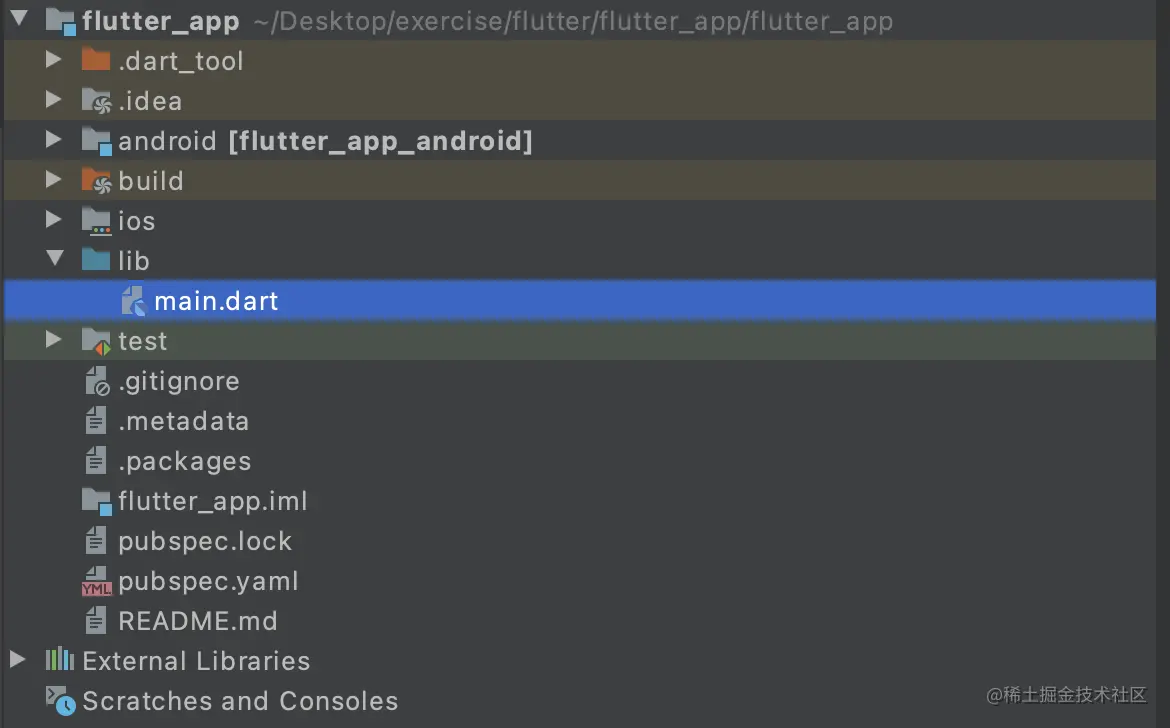This screenshot has width=1170, height=728.
Task: Expand the test folder arrow
Action: pos(54,341)
